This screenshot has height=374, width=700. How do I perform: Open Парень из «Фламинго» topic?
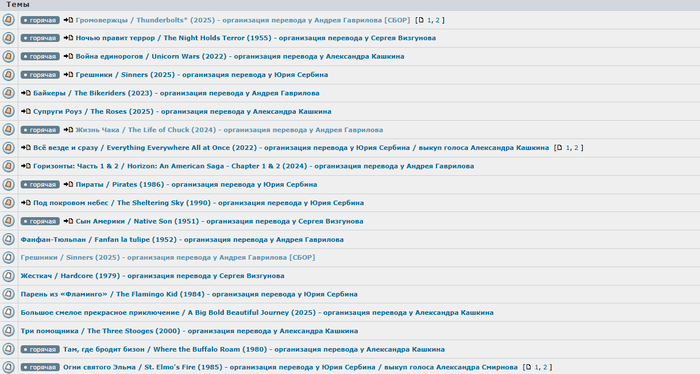[x=189, y=294]
